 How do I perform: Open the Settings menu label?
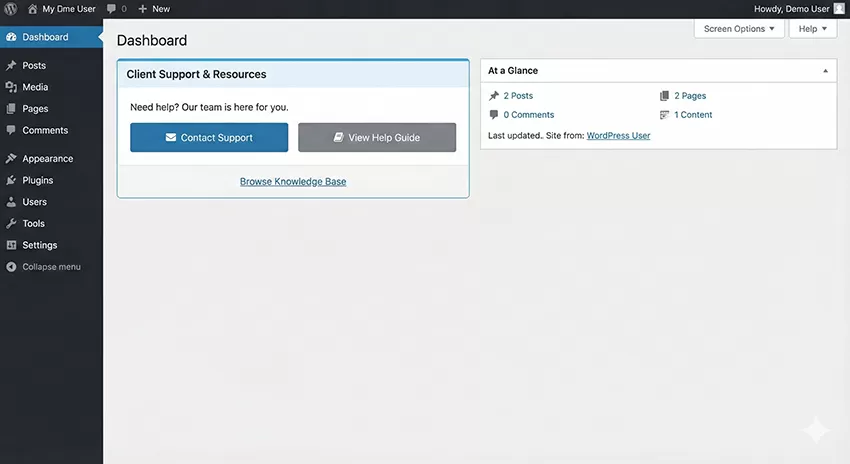39,245
